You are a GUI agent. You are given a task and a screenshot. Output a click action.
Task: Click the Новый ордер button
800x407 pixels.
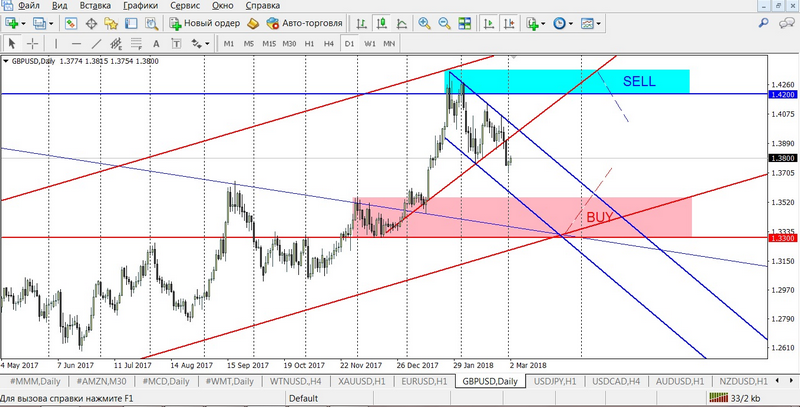pyautogui.click(x=203, y=23)
